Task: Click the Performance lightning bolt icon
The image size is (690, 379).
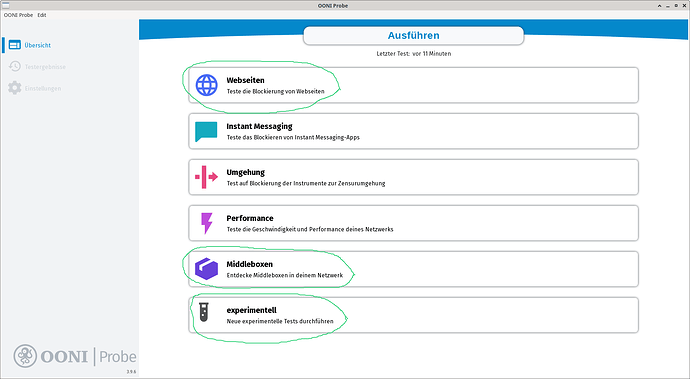Action: point(206,223)
